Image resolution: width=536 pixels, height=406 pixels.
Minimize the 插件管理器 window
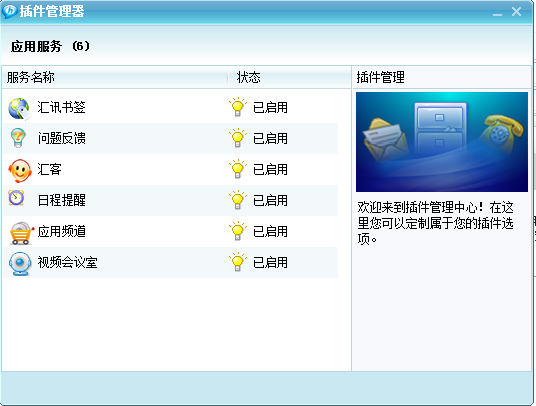pos(497,13)
